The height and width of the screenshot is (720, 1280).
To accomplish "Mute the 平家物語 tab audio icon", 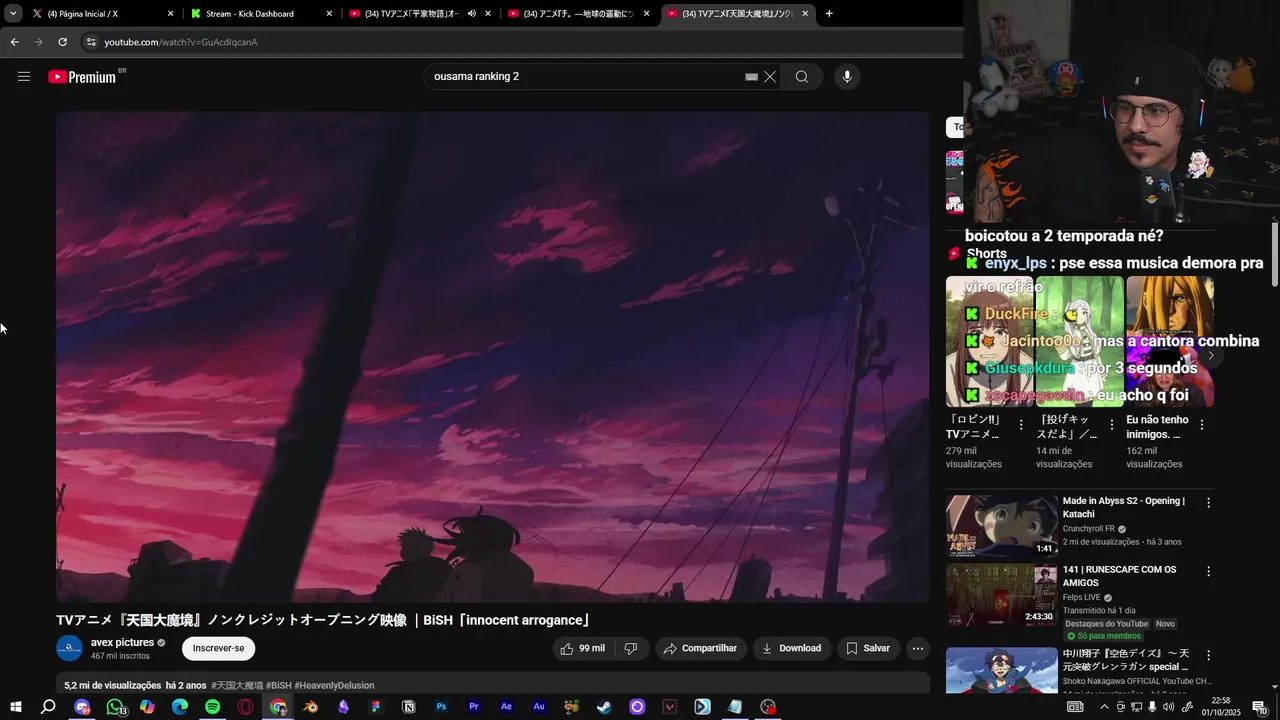I will (x=472, y=14).
